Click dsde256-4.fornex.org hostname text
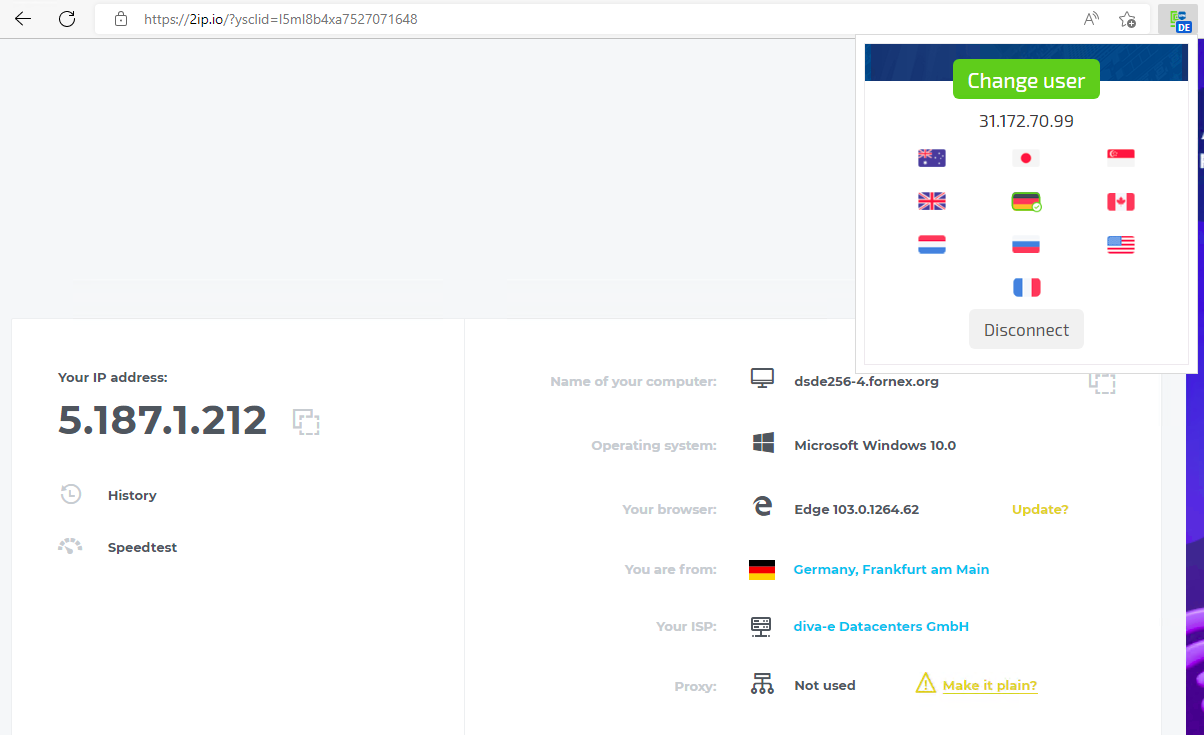This screenshot has height=735, width=1204. 866,381
